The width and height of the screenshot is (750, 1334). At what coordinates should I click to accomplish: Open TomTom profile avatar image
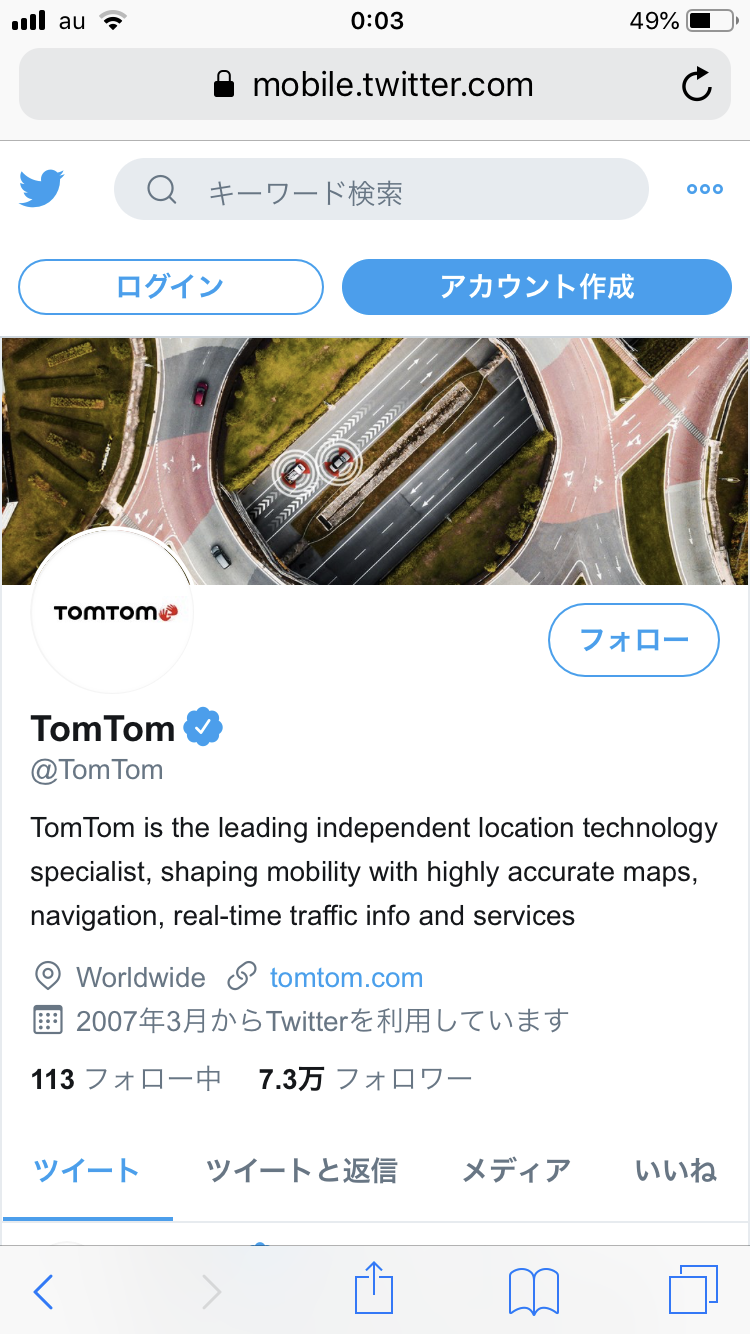[112, 612]
